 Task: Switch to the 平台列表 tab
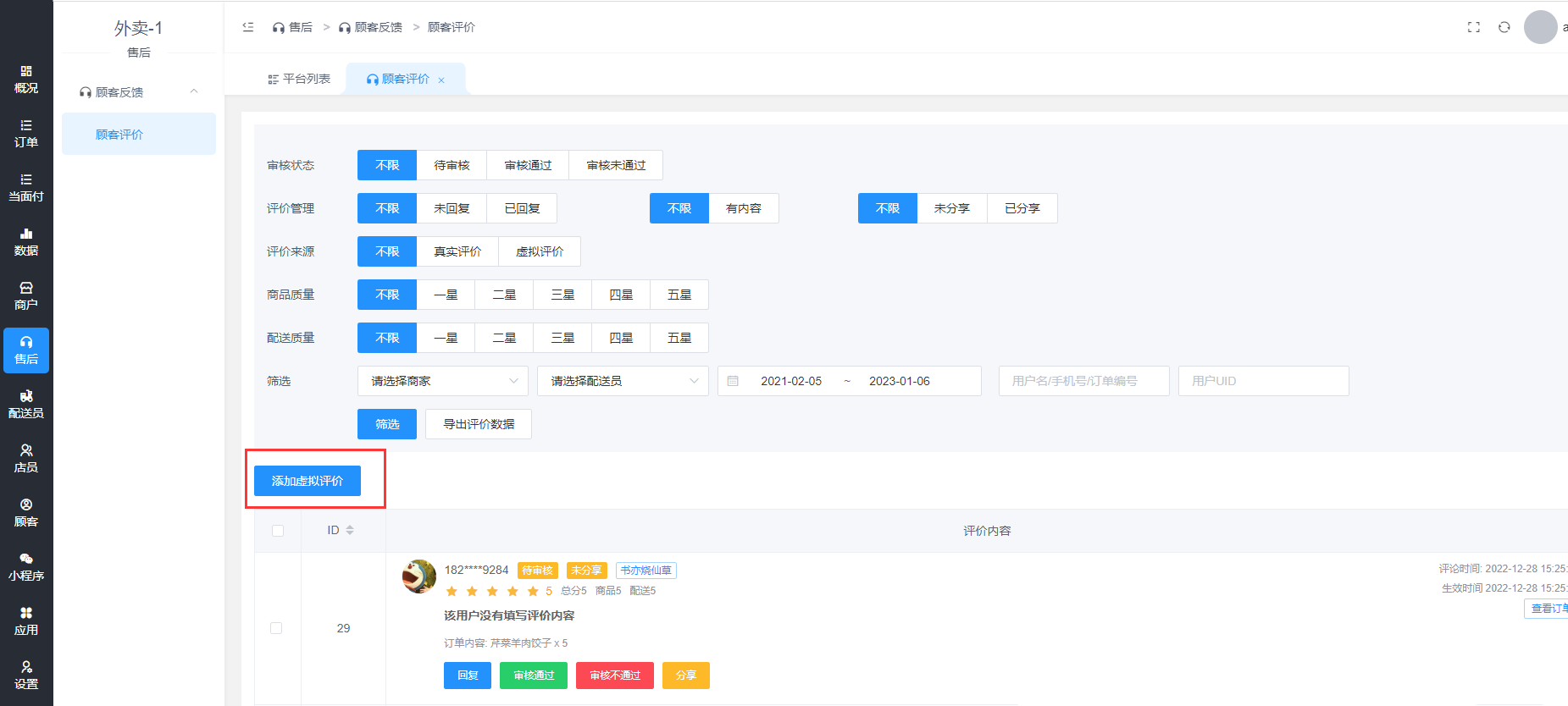[299, 79]
